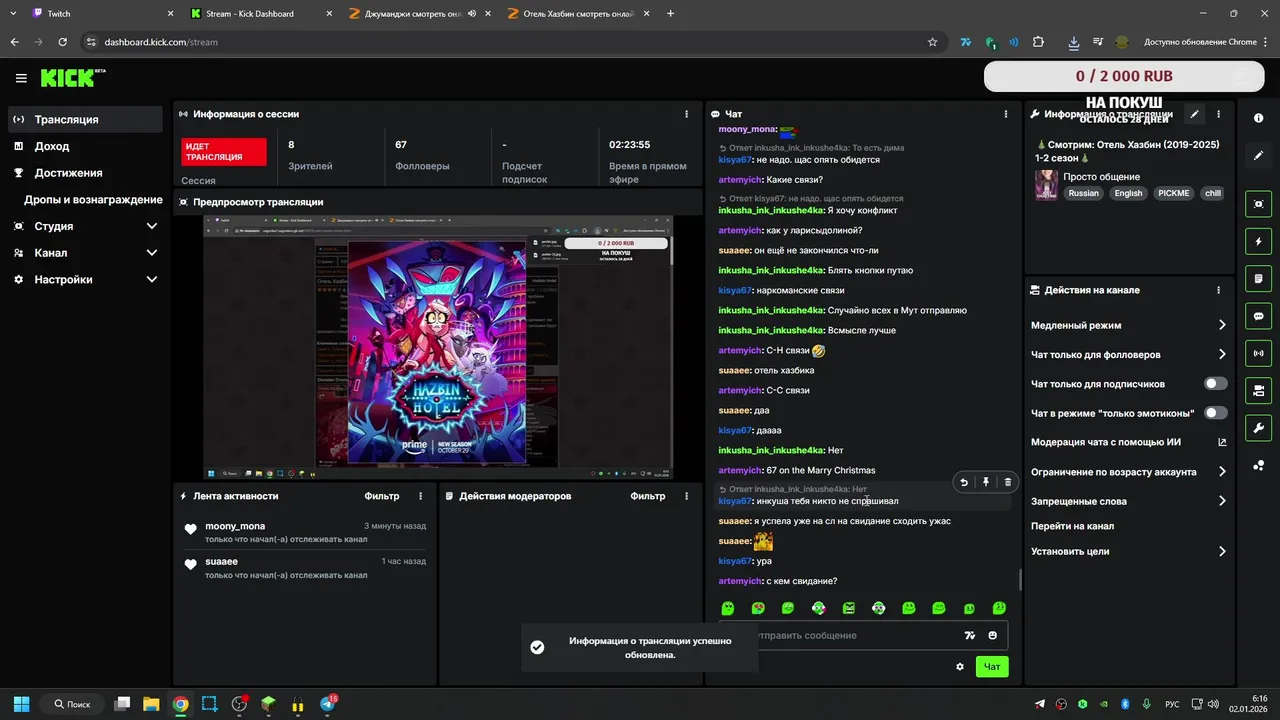Select Трансляция in left sidebar
Image resolution: width=1280 pixels, height=720 pixels.
click(85, 119)
